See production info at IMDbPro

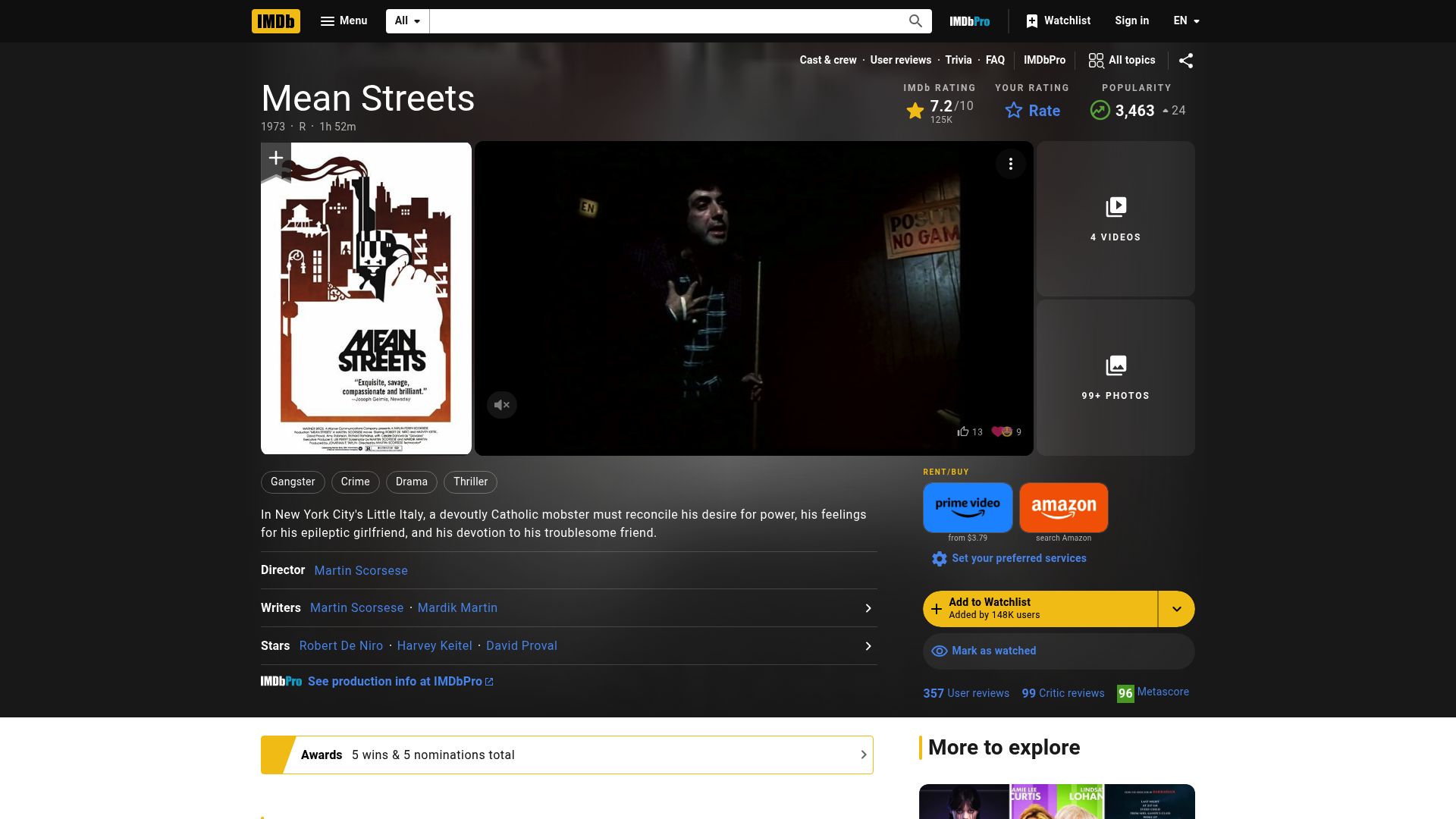(x=400, y=682)
